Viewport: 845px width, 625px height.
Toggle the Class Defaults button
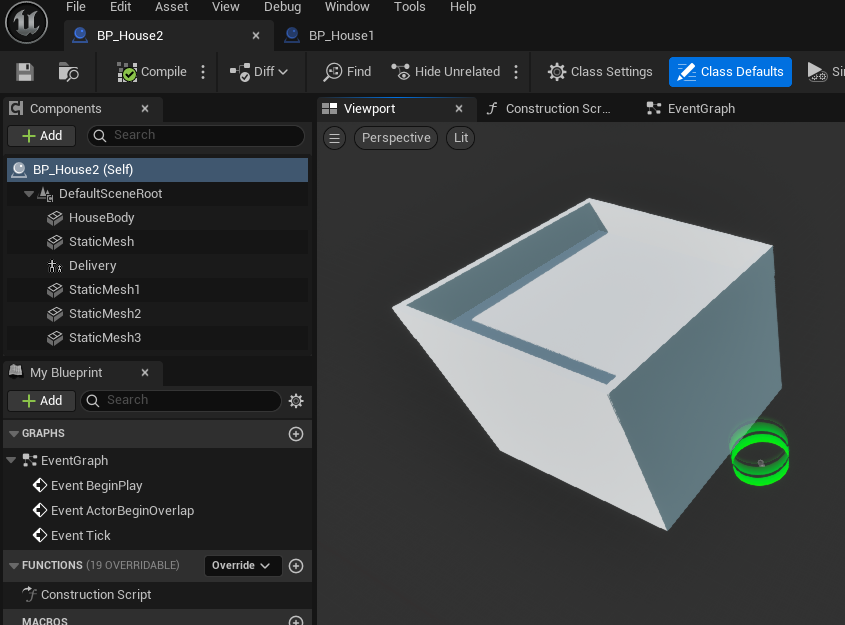tap(730, 72)
